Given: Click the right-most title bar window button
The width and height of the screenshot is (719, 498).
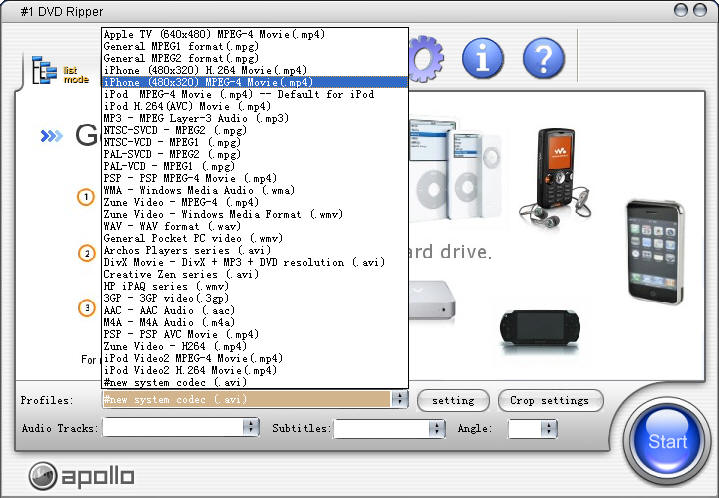Looking at the screenshot, I should (x=700, y=10).
